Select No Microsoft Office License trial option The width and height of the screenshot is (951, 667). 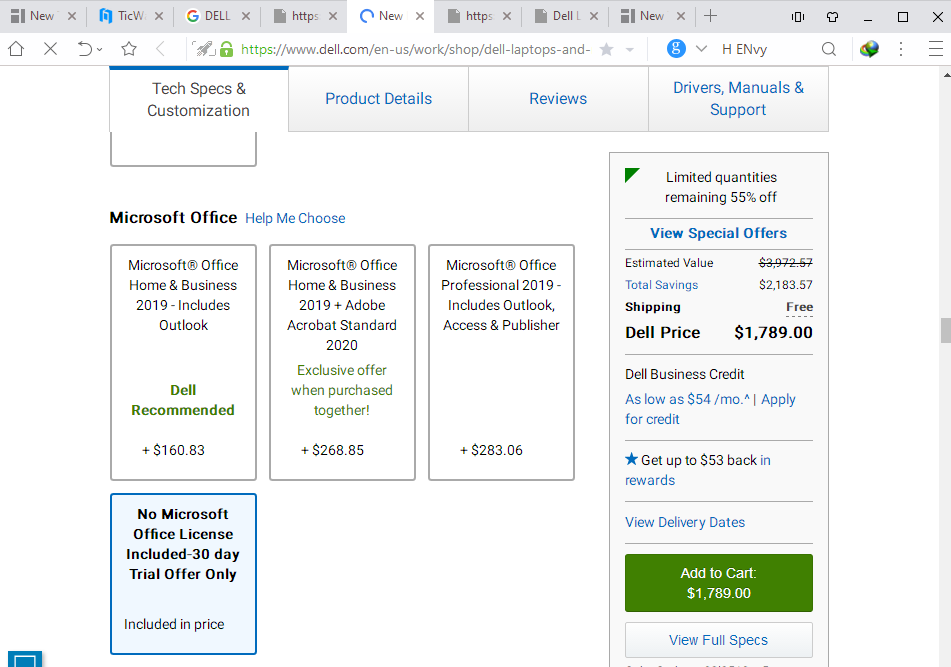point(183,574)
